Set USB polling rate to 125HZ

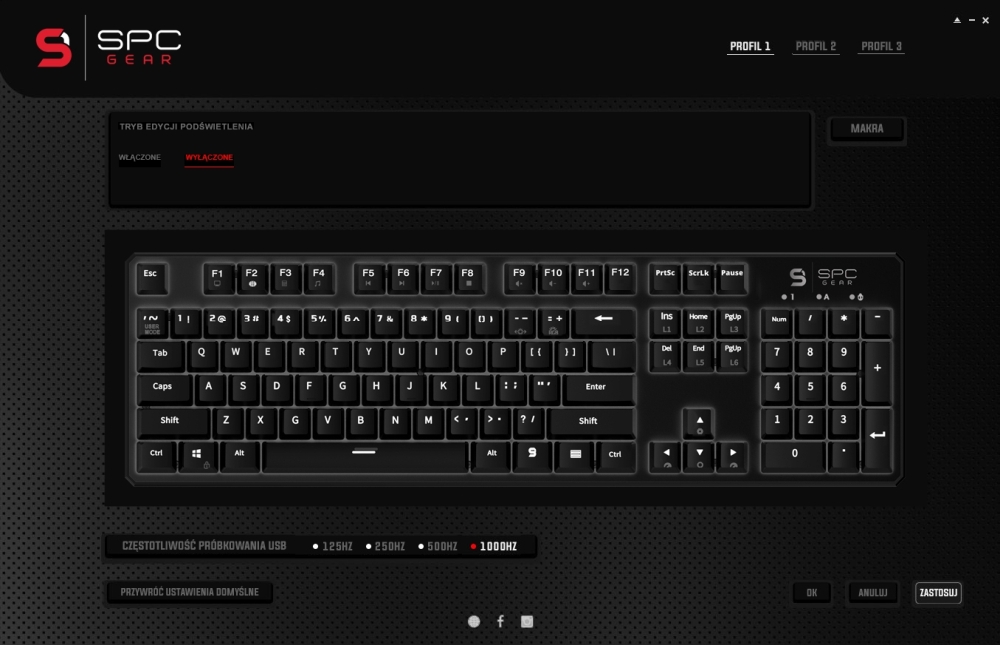point(332,547)
